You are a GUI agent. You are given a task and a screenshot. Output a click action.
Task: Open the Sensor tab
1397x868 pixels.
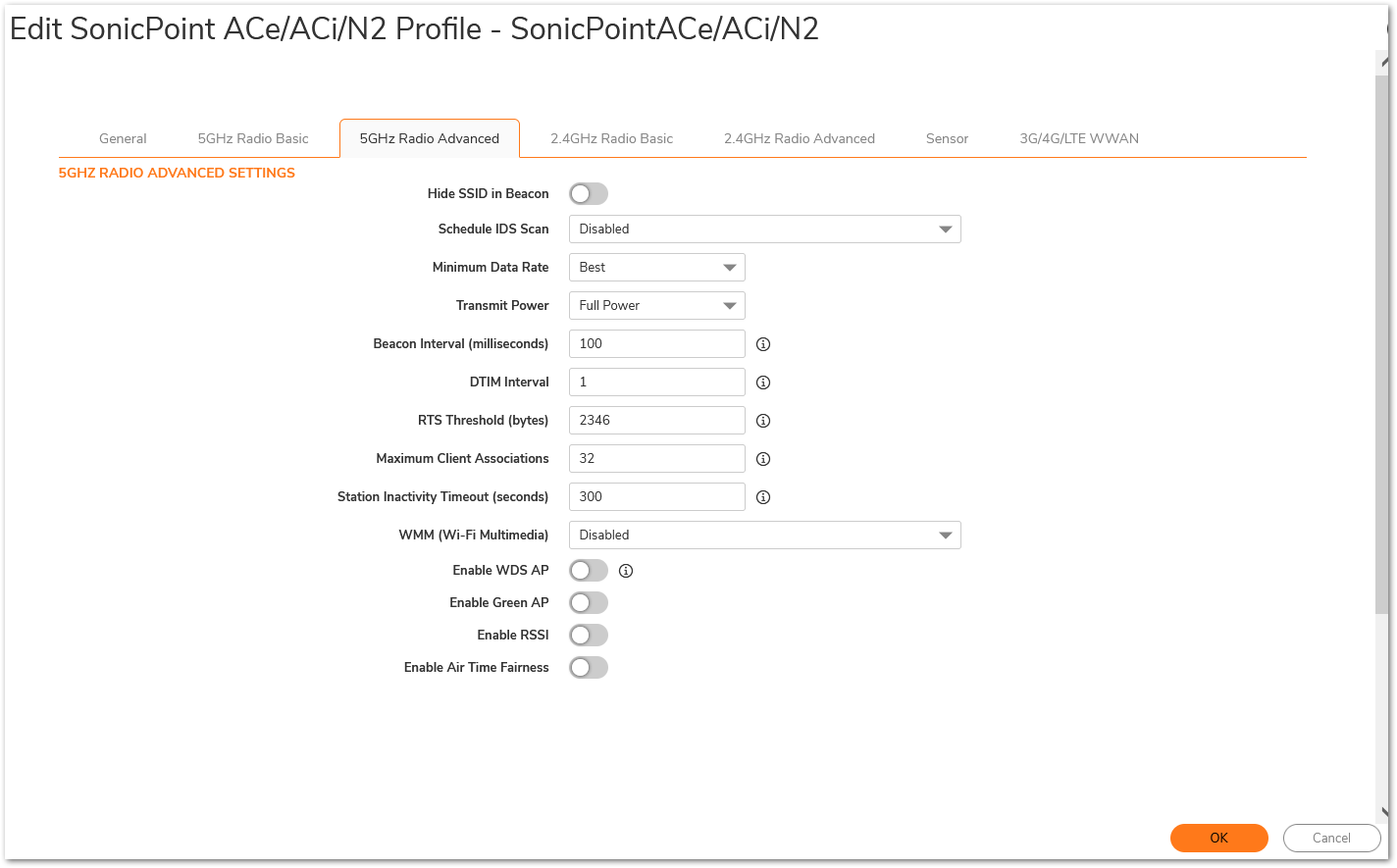pyautogui.click(x=947, y=138)
